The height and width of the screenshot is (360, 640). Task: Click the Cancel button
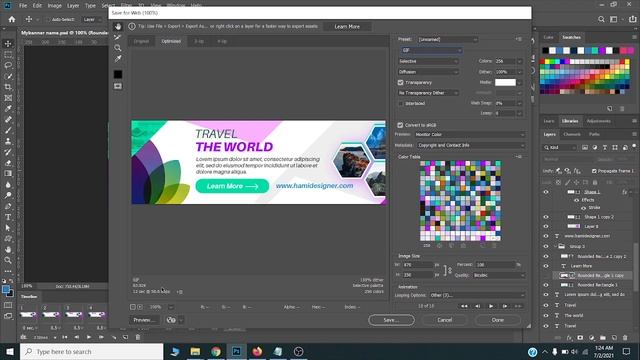[x=445, y=320]
